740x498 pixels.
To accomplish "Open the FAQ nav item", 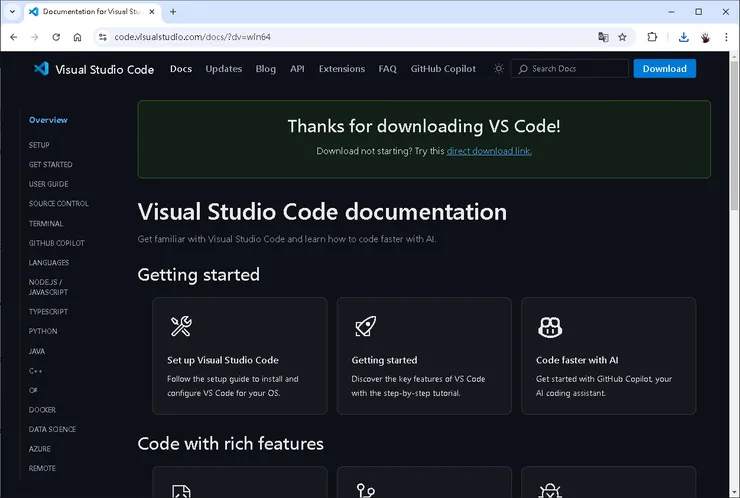I will 387,69.
